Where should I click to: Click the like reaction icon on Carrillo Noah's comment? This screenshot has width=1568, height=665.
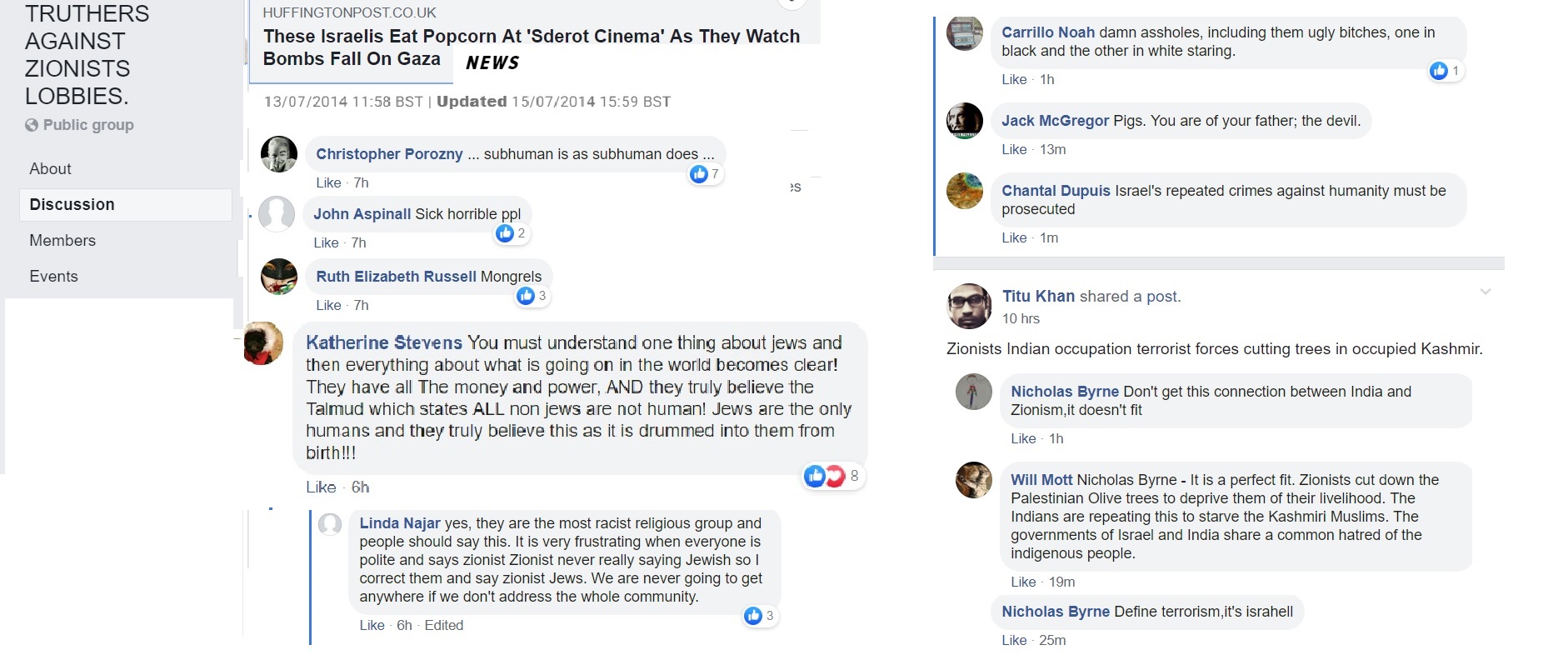click(1438, 71)
